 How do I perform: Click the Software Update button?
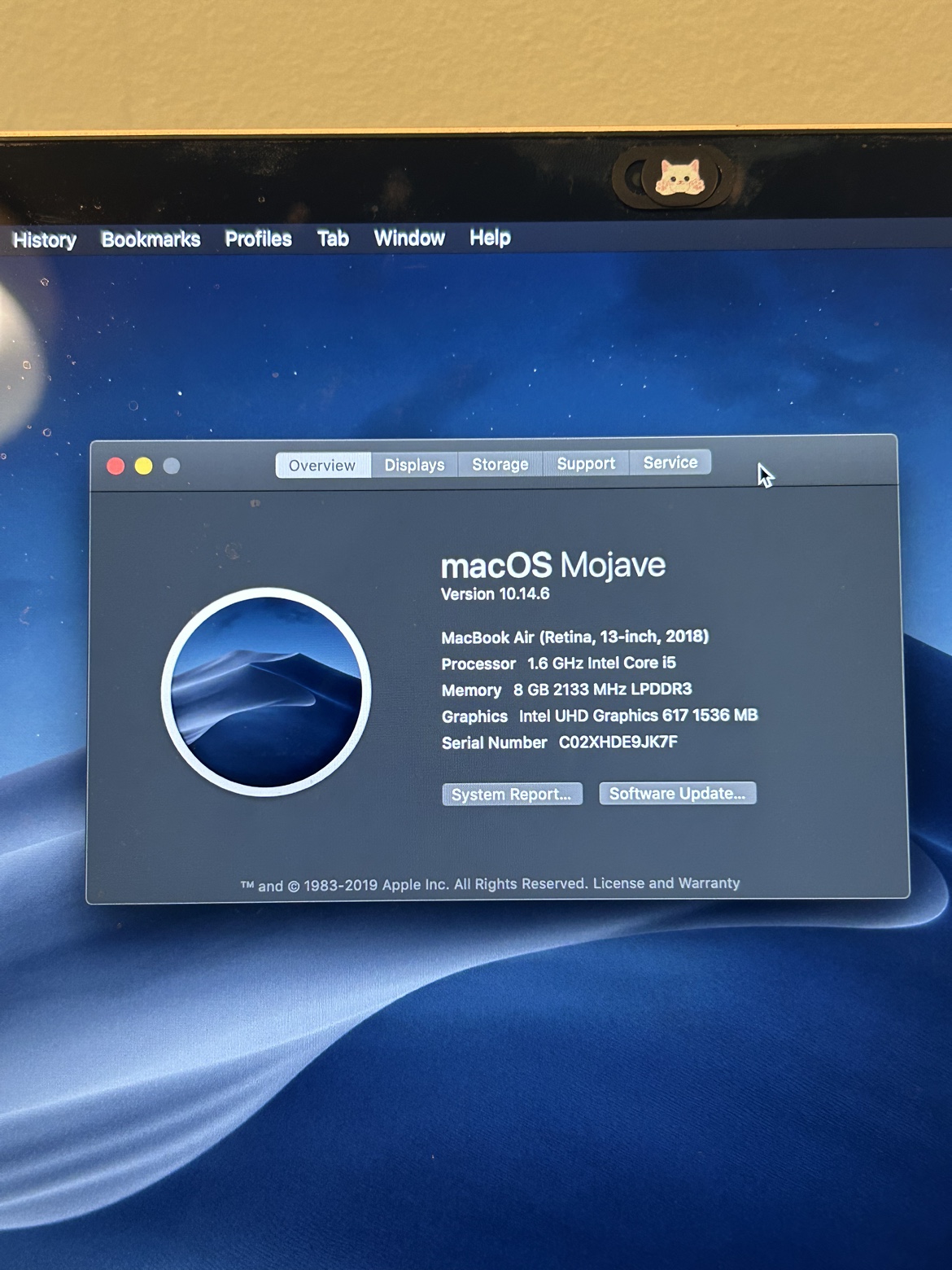click(677, 794)
